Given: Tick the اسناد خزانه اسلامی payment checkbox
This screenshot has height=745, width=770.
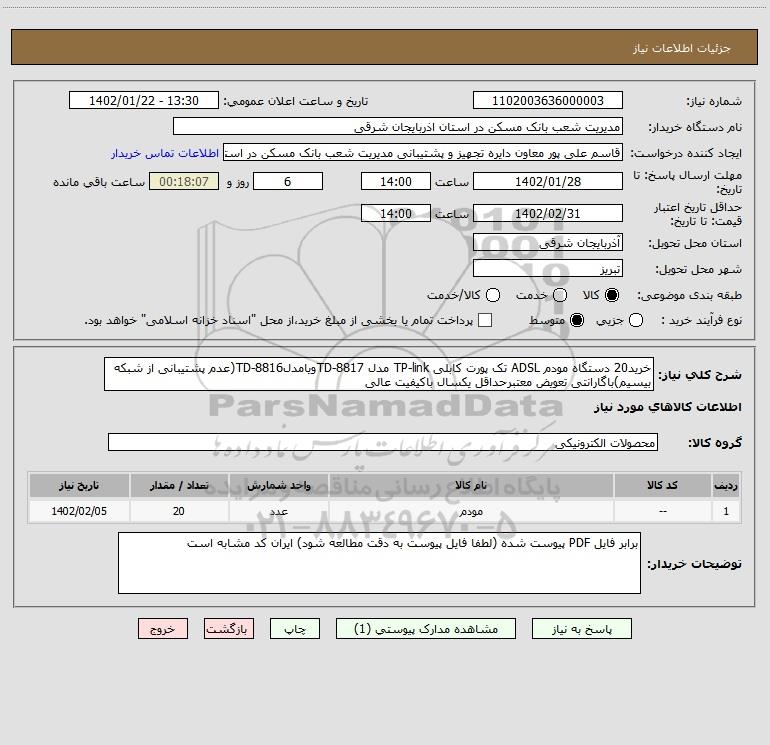Looking at the screenshot, I should point(485,320).
